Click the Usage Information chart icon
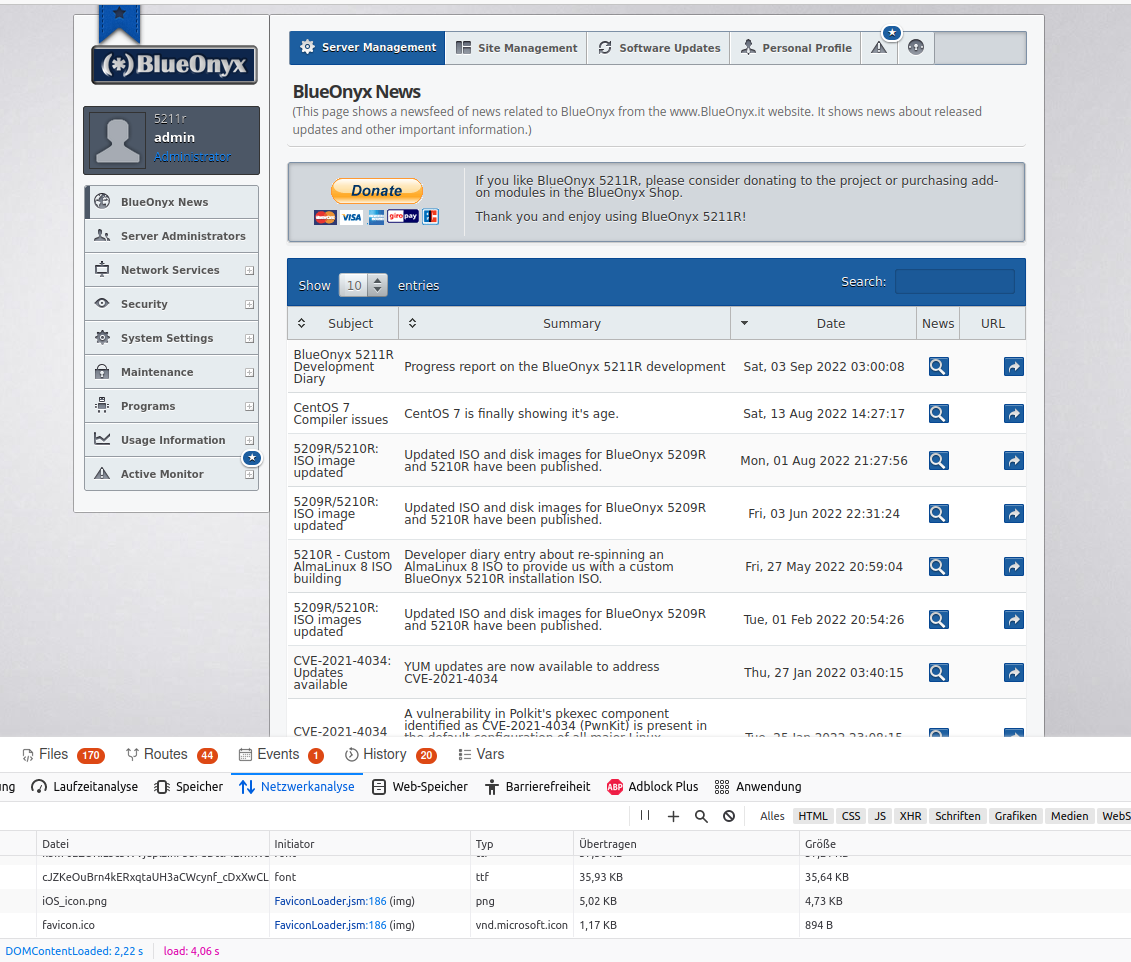The image size is (1131, 962). tap(102, 439)
